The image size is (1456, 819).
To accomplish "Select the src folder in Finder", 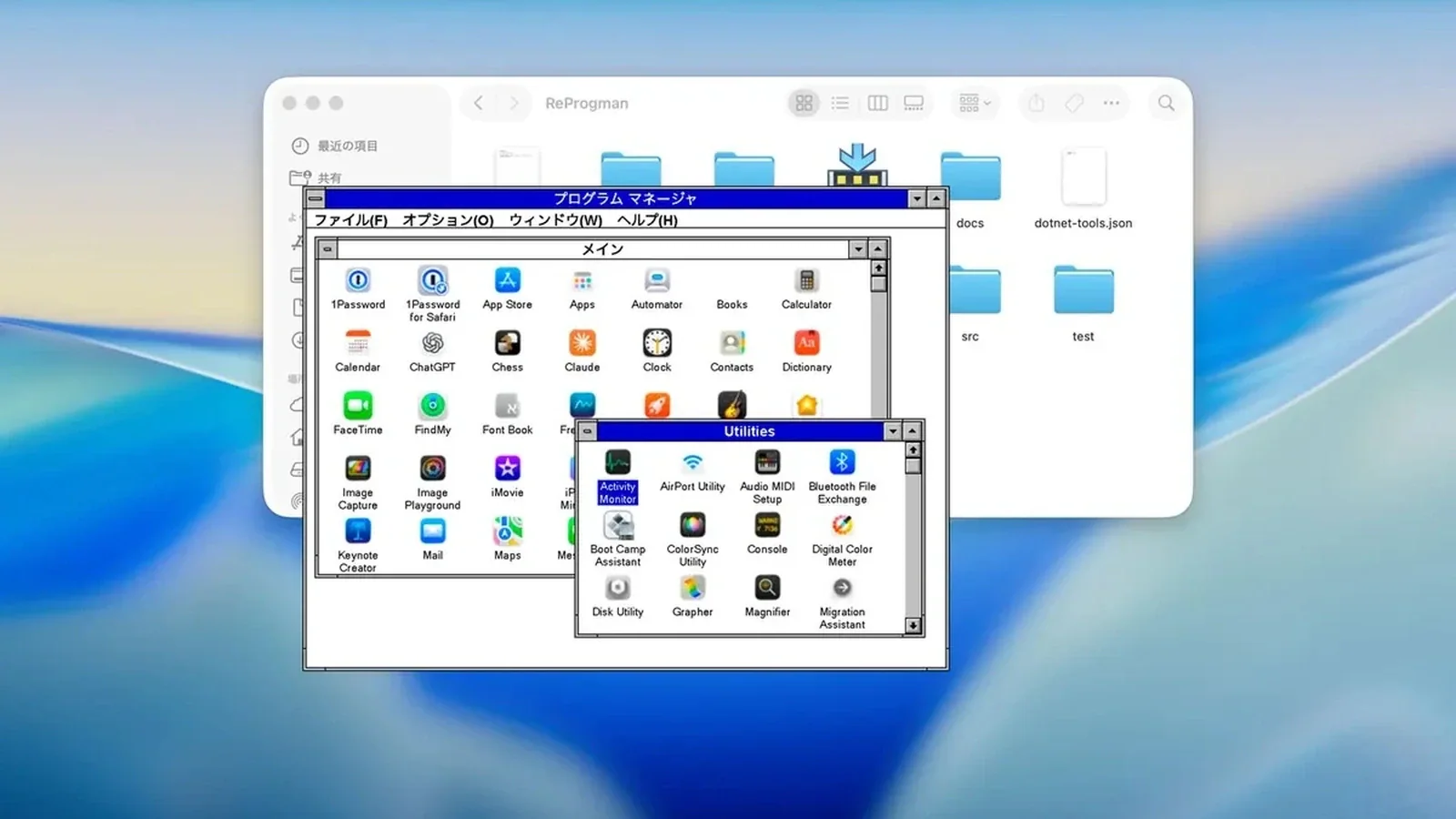I will (975, 291).
